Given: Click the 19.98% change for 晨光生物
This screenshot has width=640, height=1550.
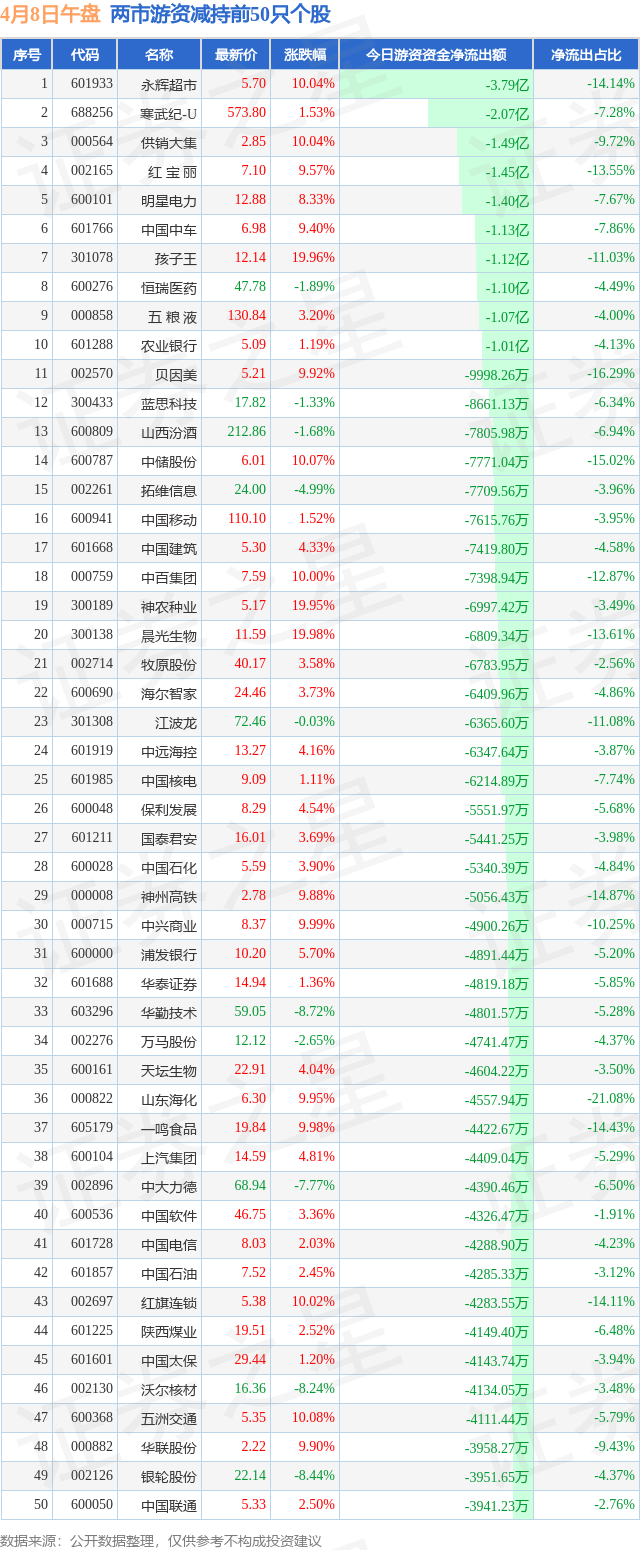Looking at the screenshot, I should [x=313, y=636].
